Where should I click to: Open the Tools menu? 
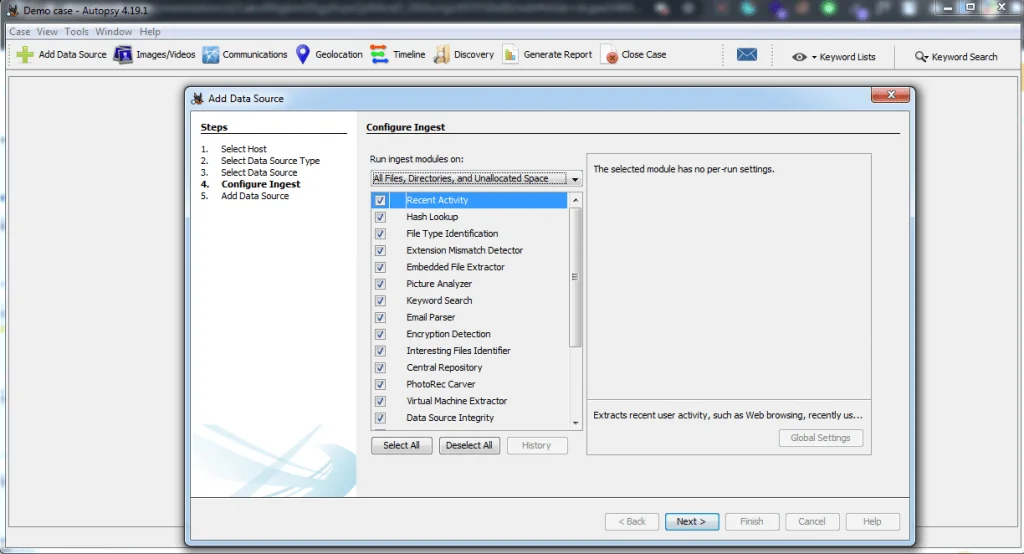tap(76, 31)
